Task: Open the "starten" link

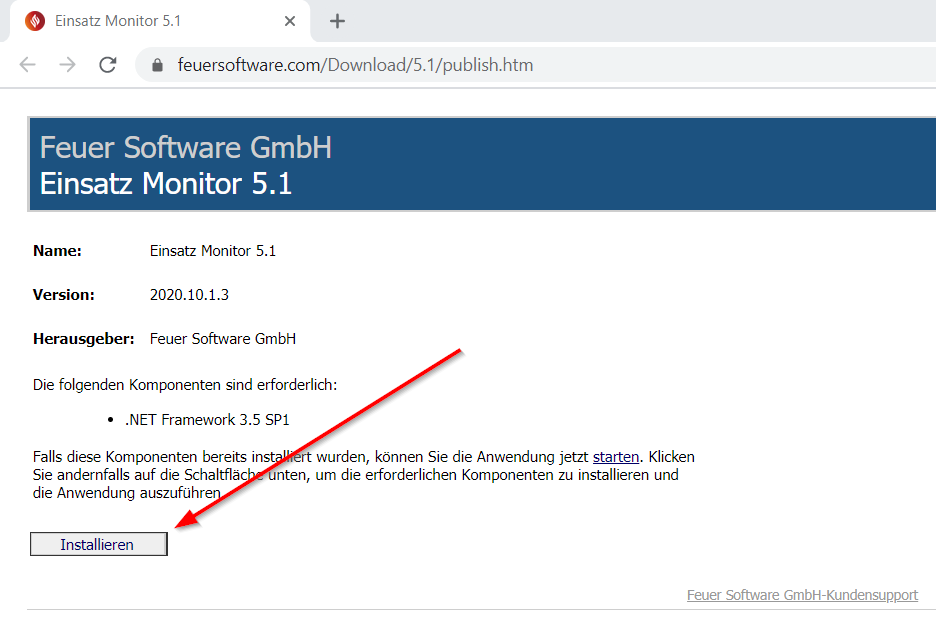Action: point(616,456)
